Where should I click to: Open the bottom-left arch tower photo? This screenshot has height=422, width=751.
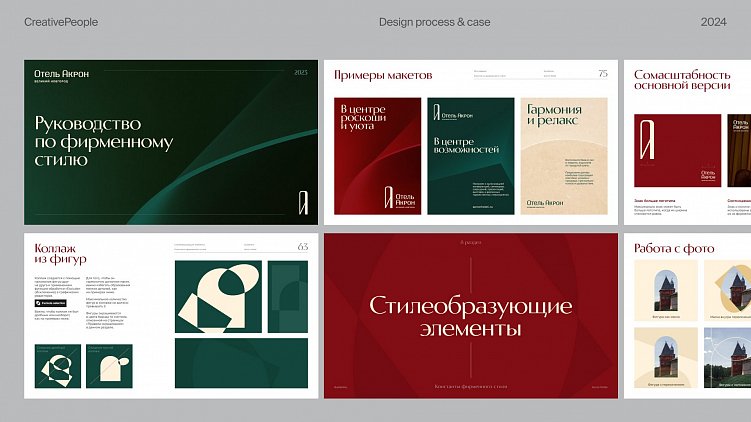tap(666, 358)
